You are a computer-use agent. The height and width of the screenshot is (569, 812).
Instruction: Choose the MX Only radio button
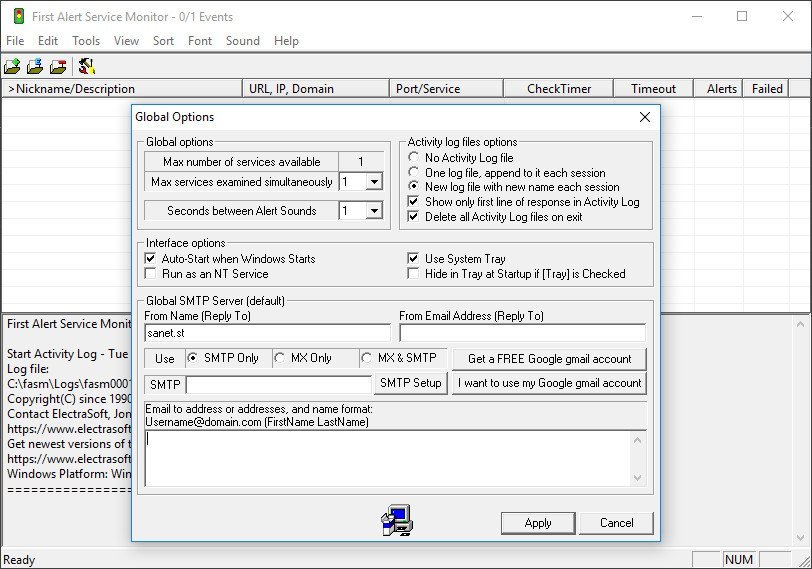pos(280,359)
